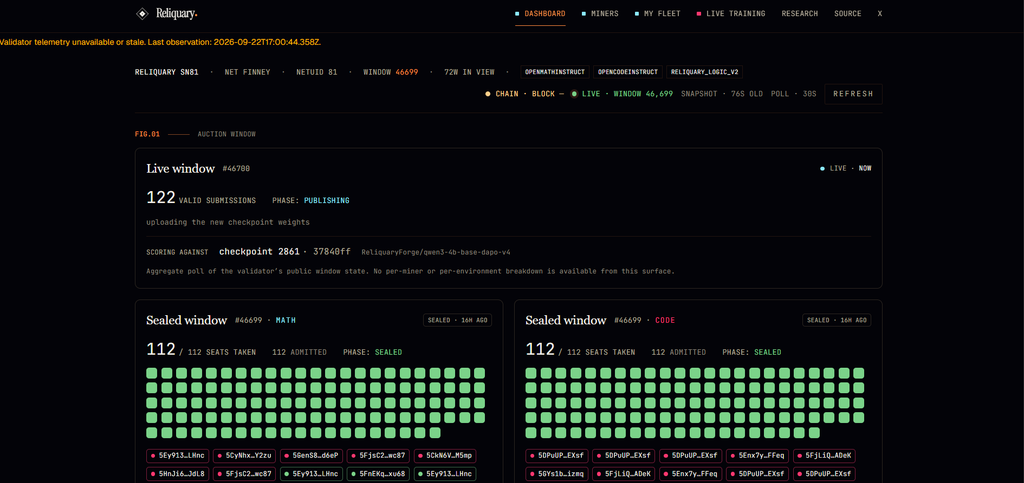Open the Source link
Image resolution: width=1024 pixels, height=483 pixels.
click(847, 14)
